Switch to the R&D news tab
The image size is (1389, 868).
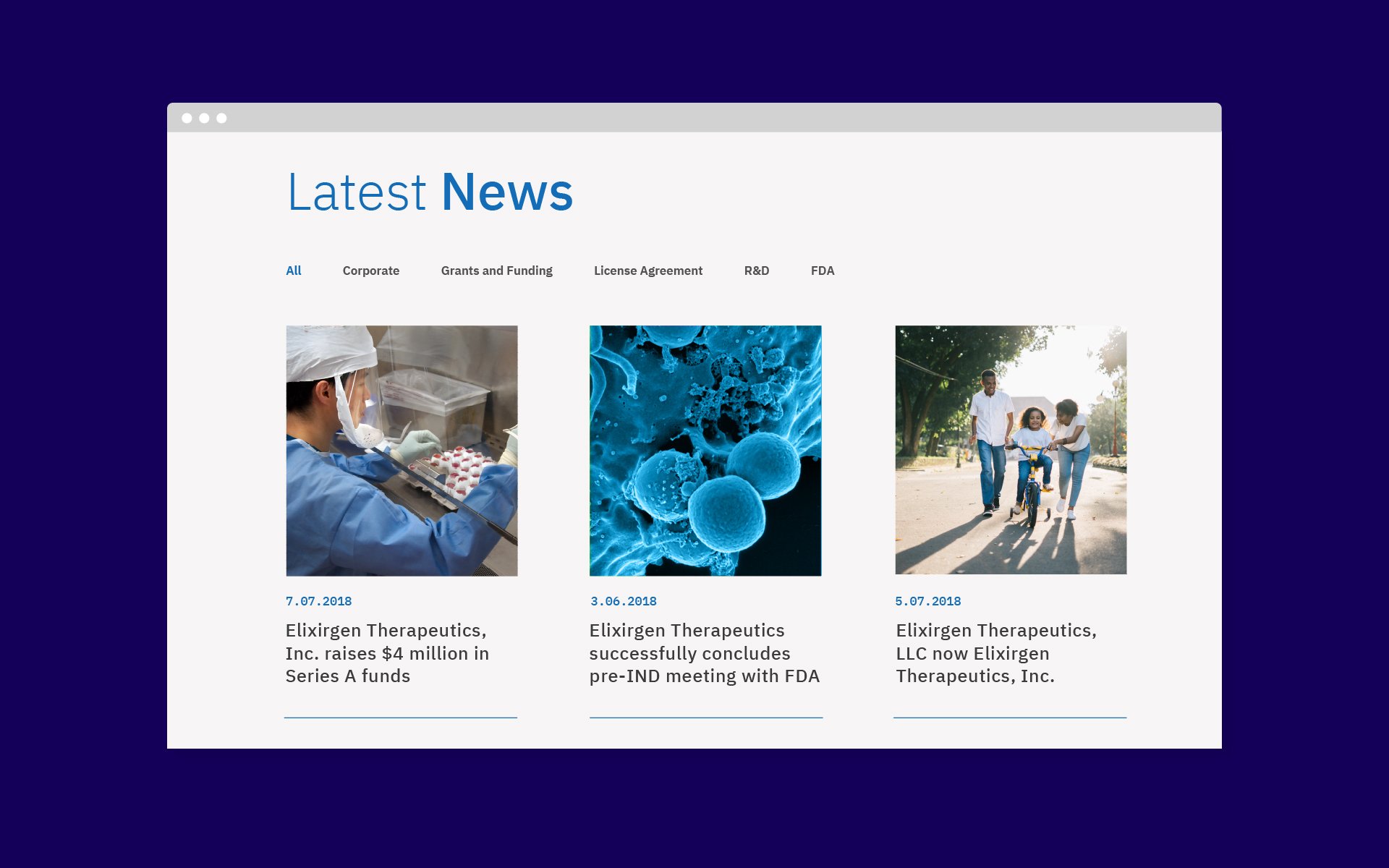coord(757,271)
